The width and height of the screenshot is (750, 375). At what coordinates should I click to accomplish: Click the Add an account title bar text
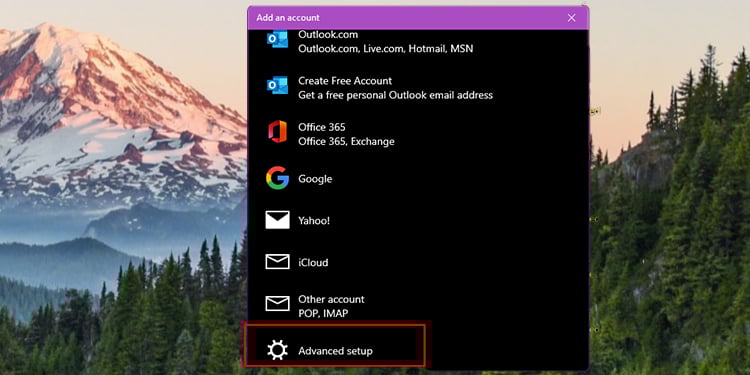(288, 18)
